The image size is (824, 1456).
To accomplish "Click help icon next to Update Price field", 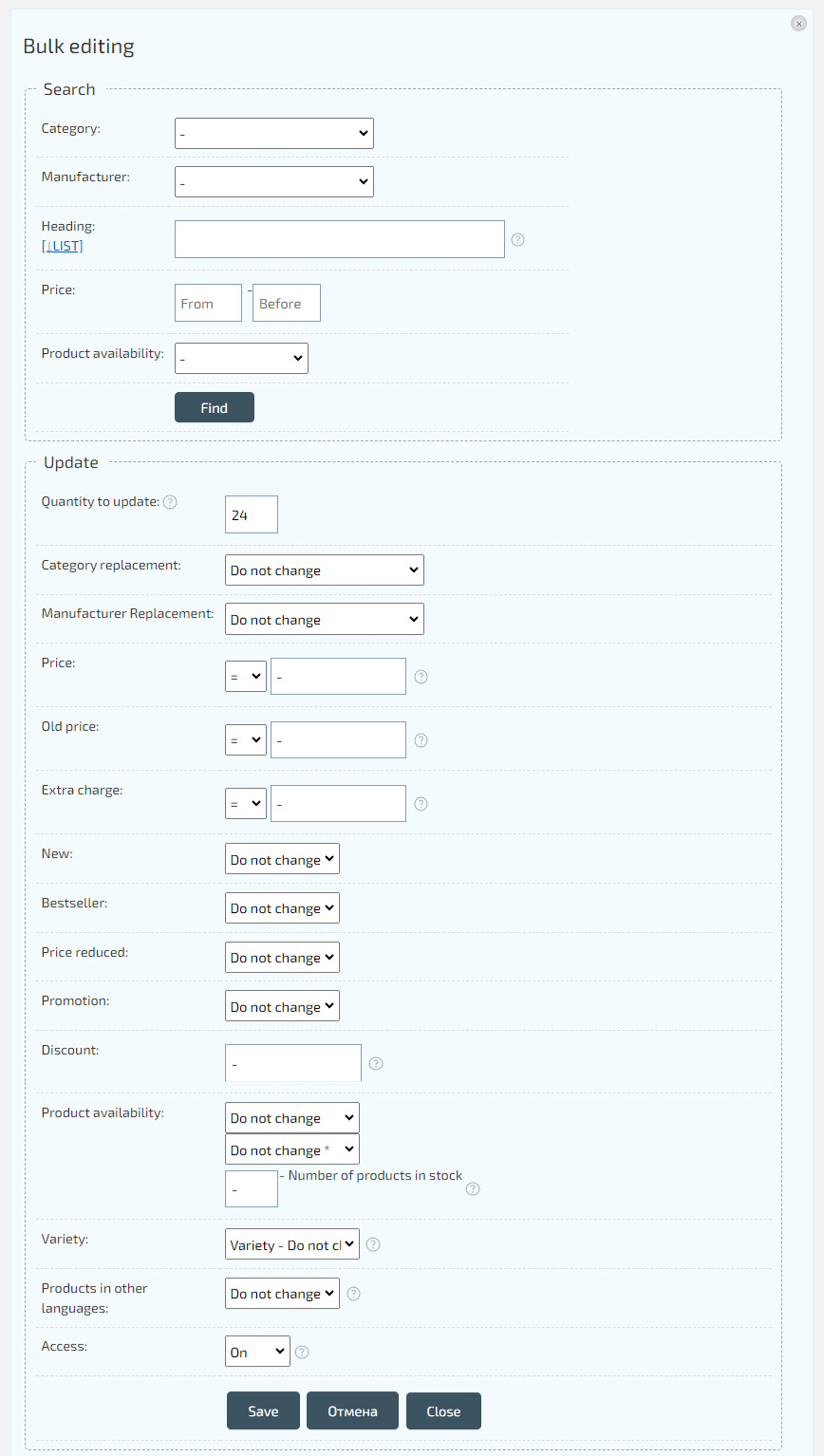I will click(421, 677).
